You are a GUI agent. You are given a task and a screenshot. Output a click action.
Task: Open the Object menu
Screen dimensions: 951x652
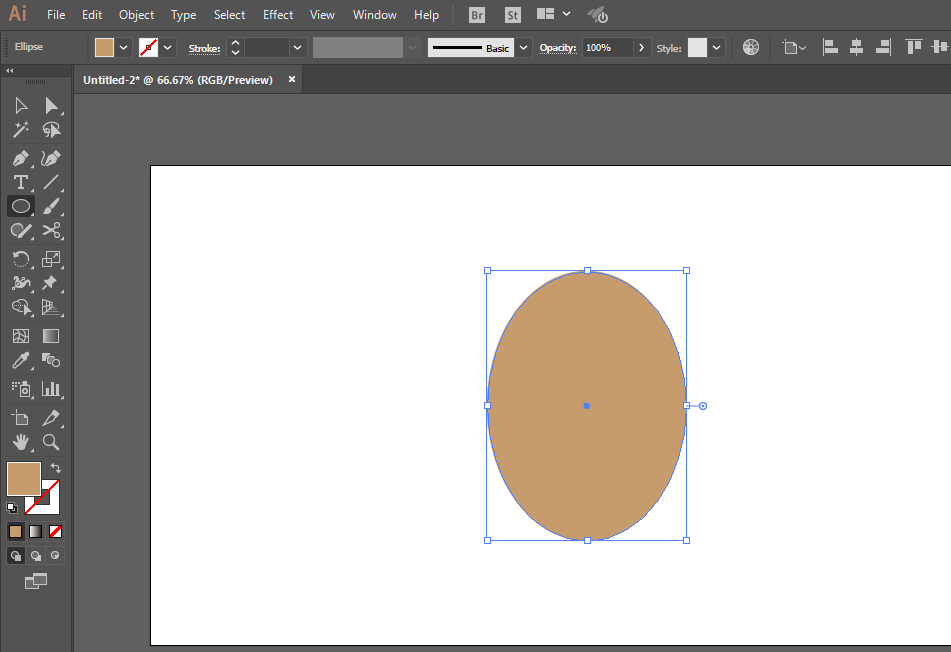pyautogui.click(x=136, y=15)
